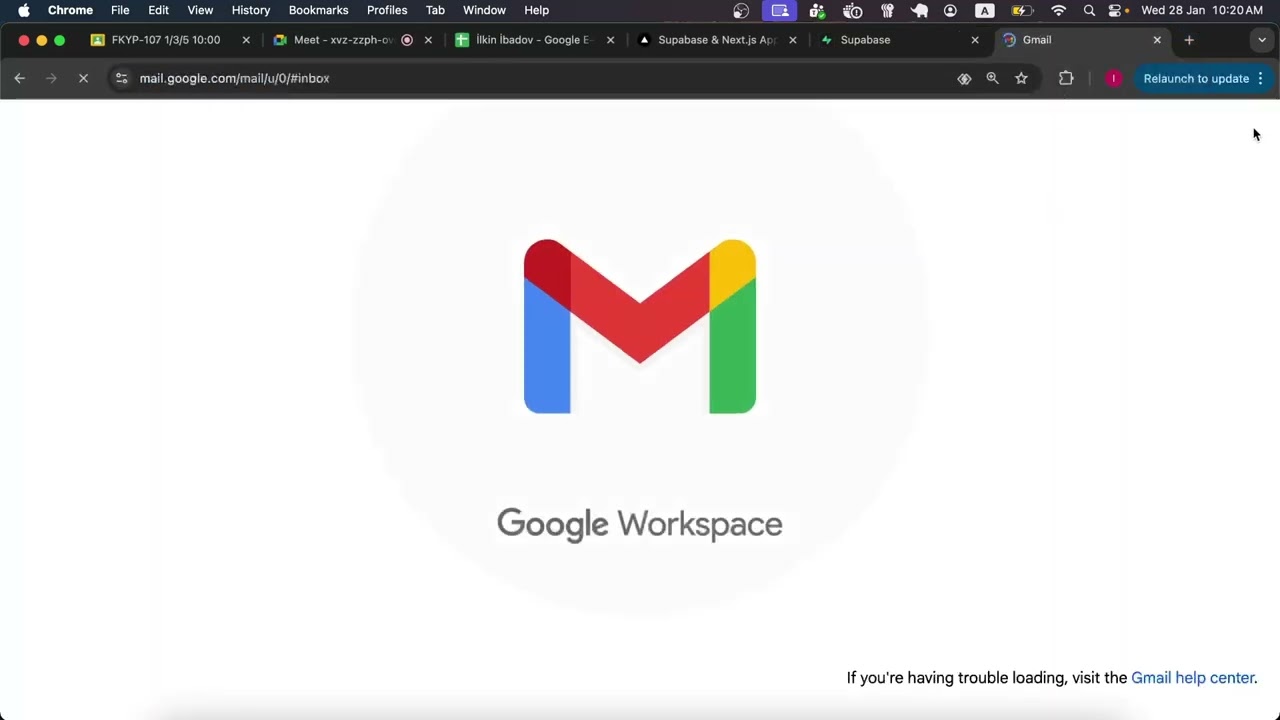
Task: Open the Help menu
Action: [536, 10]
